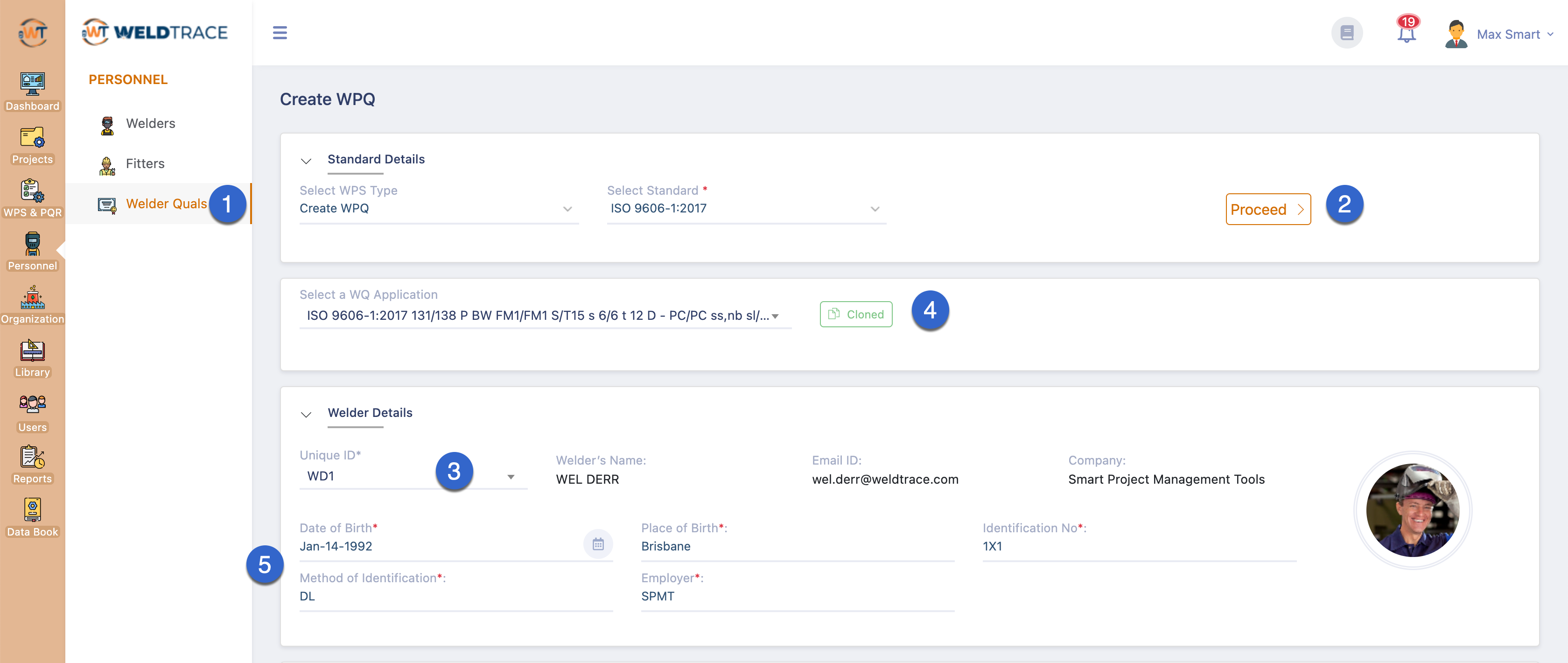Toggle the hamburger menu icon
The image size is (1568, 663).
point(280,33)
